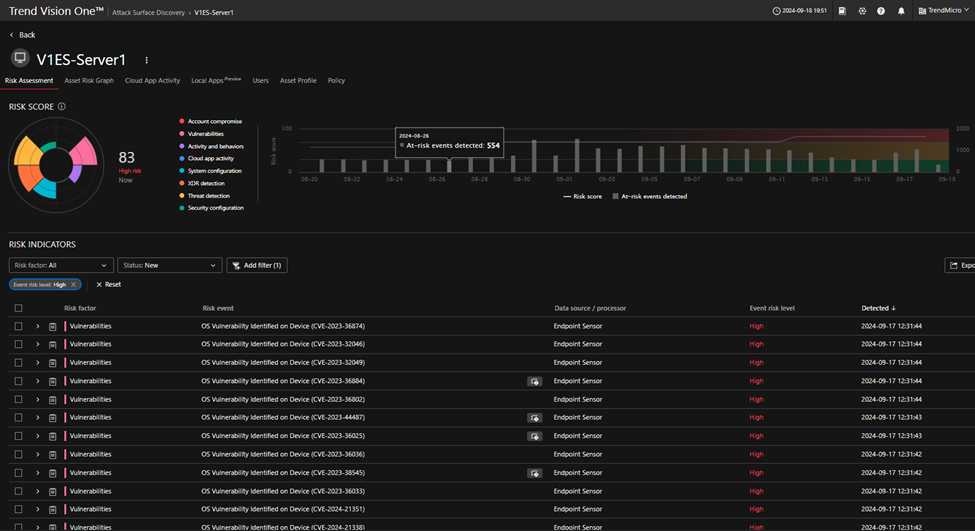The image size is (975, 531).
Task: Click the badge icon after CVE-2023-44487 event
Action: point(535,418)
